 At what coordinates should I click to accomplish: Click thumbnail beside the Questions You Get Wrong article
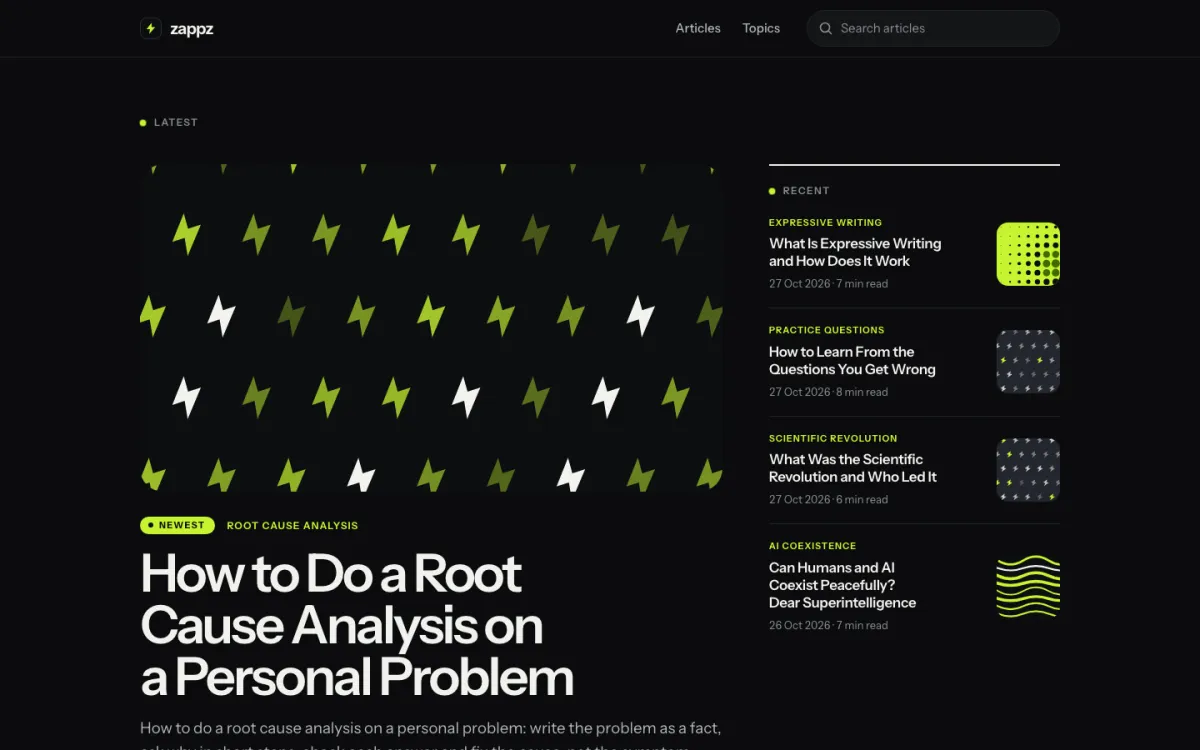(1028, 361)
